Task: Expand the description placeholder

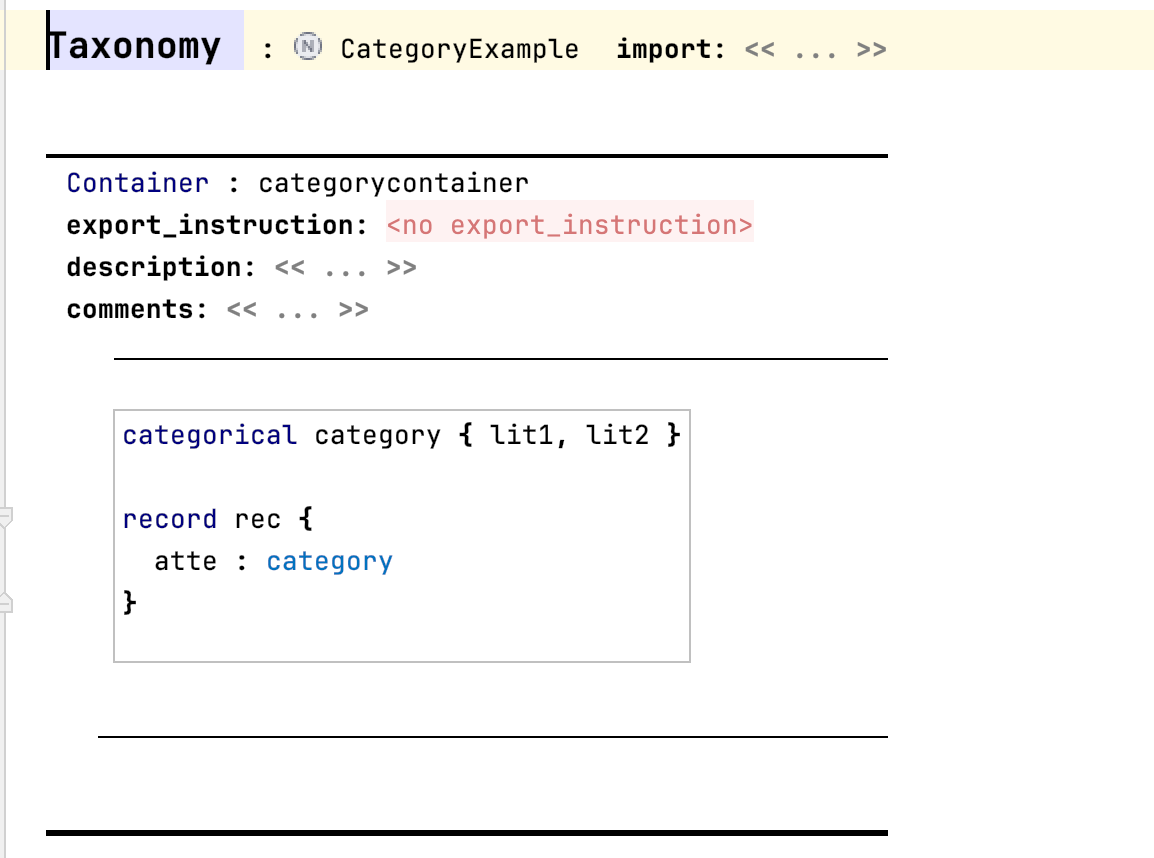Action: (x=345, y=267)
